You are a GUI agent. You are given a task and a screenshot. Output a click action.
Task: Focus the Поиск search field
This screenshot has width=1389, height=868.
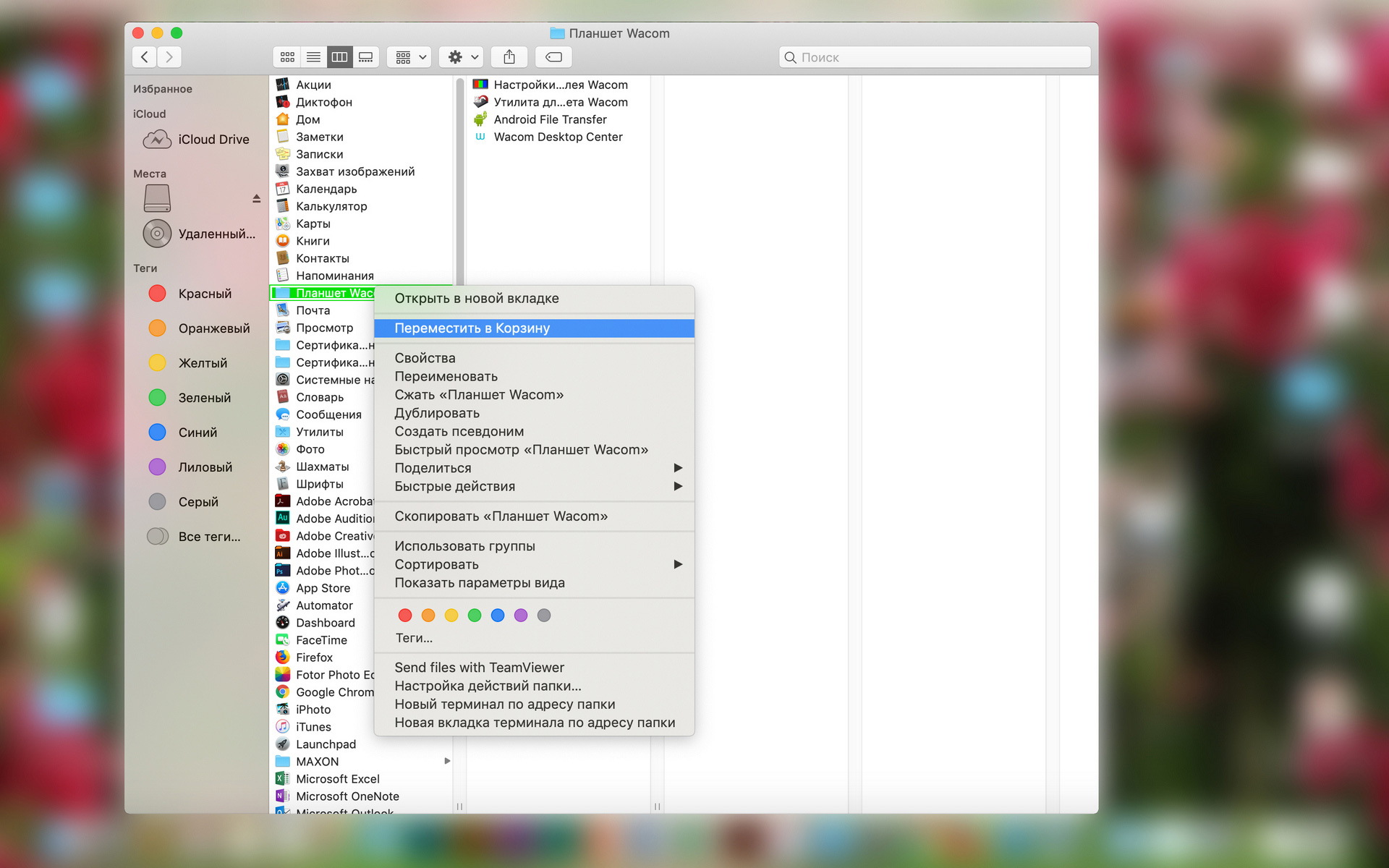point(935,57)
